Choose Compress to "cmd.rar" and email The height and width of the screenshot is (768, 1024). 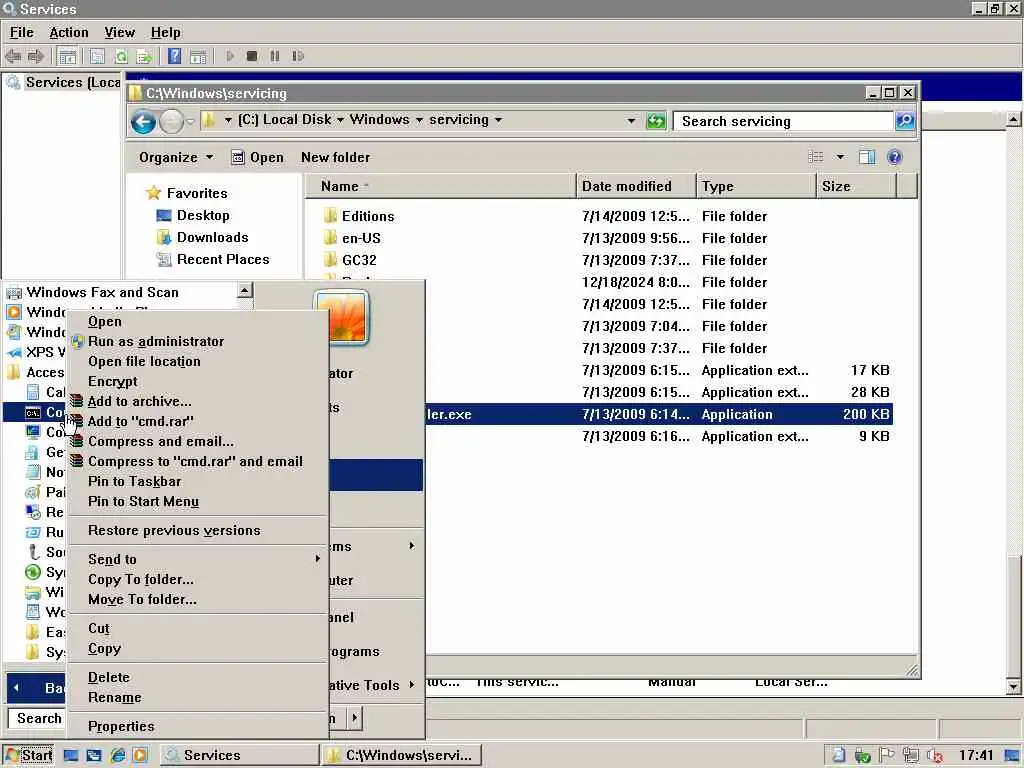click(197, 462)
